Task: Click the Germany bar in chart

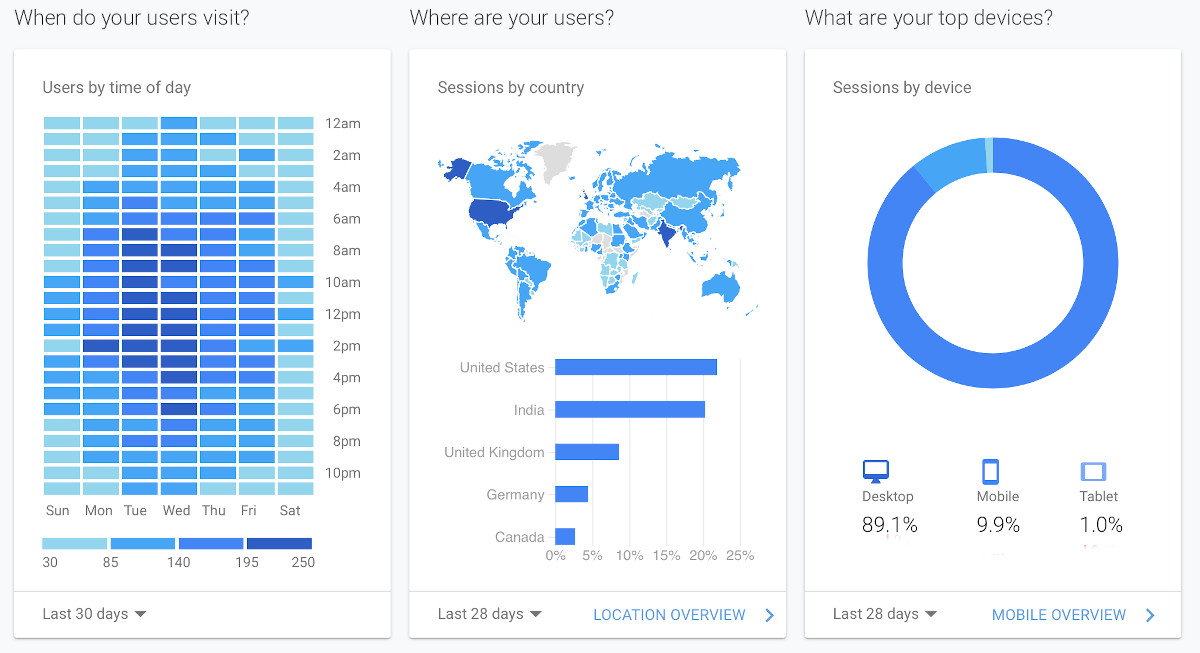Action: 571,494
